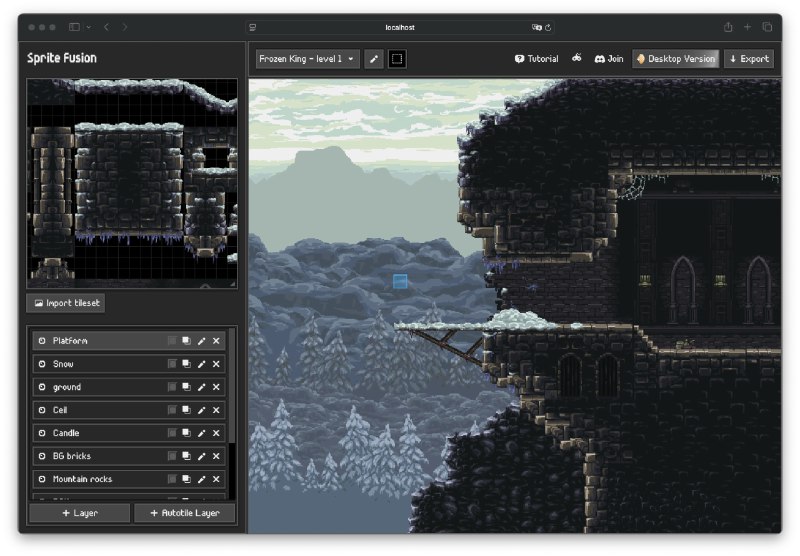Open the Tutorial link
Image resolution: width=800 pixels, height=556 pixels.
point(536,59)
